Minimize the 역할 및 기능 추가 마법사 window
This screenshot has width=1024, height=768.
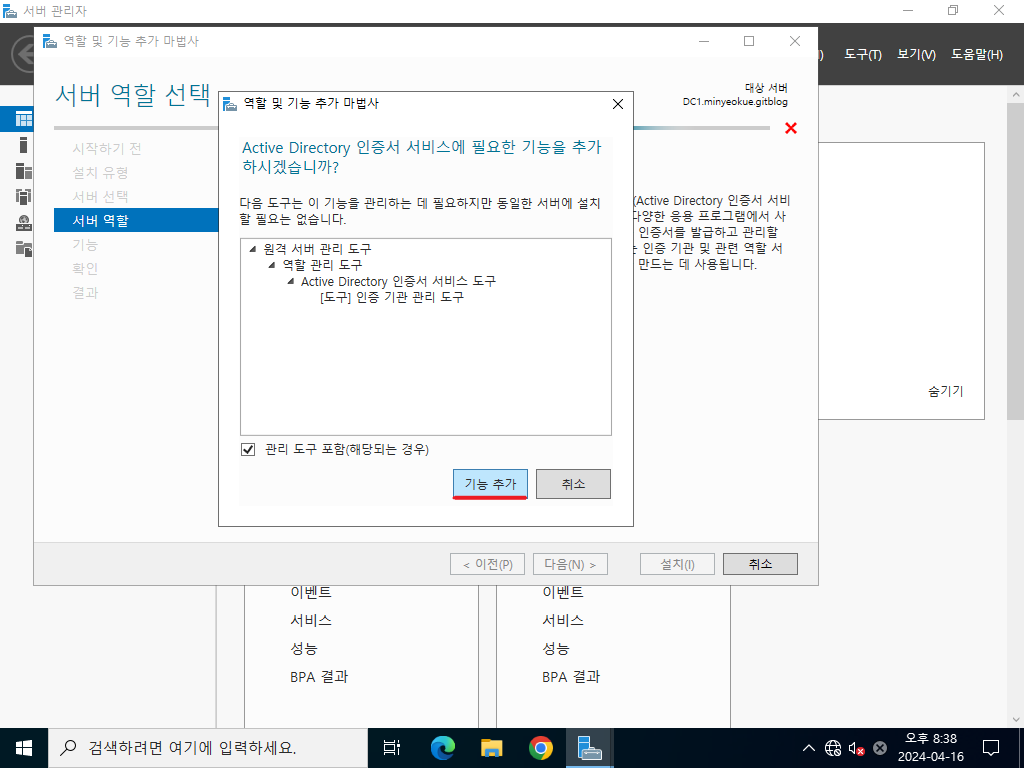click(704, 41)
